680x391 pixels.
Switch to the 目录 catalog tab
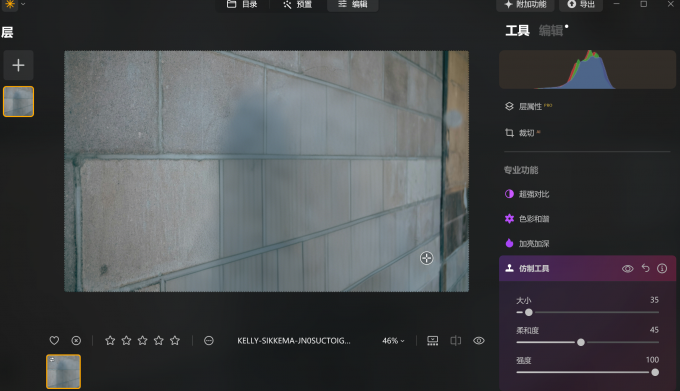(242, 4)
